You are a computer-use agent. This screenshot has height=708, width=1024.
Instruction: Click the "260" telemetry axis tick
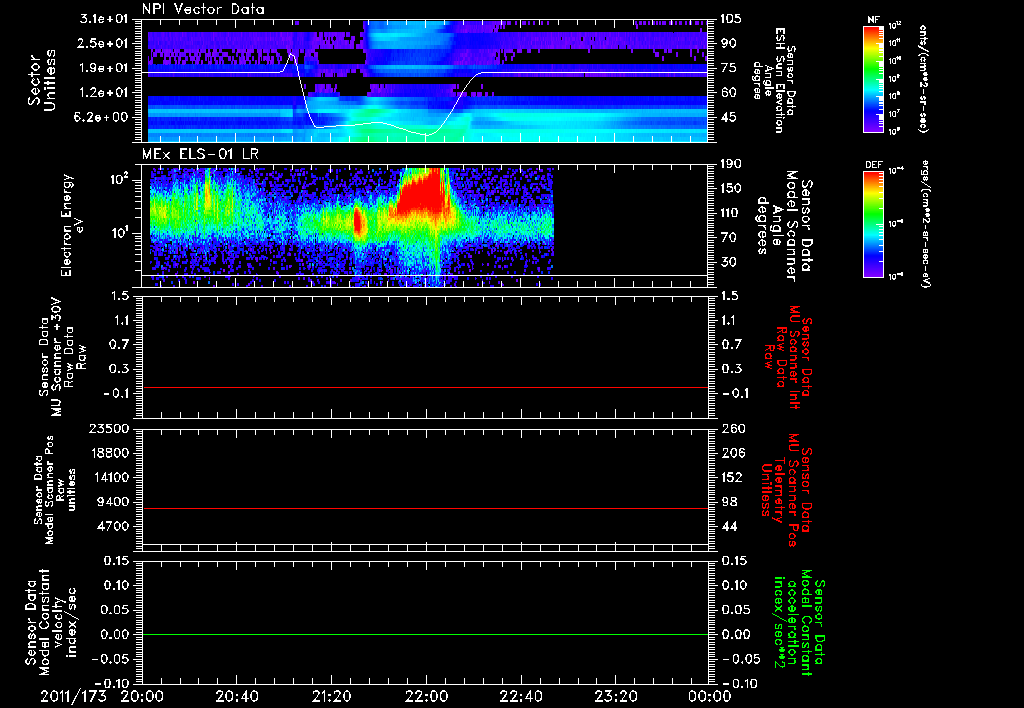732,429
